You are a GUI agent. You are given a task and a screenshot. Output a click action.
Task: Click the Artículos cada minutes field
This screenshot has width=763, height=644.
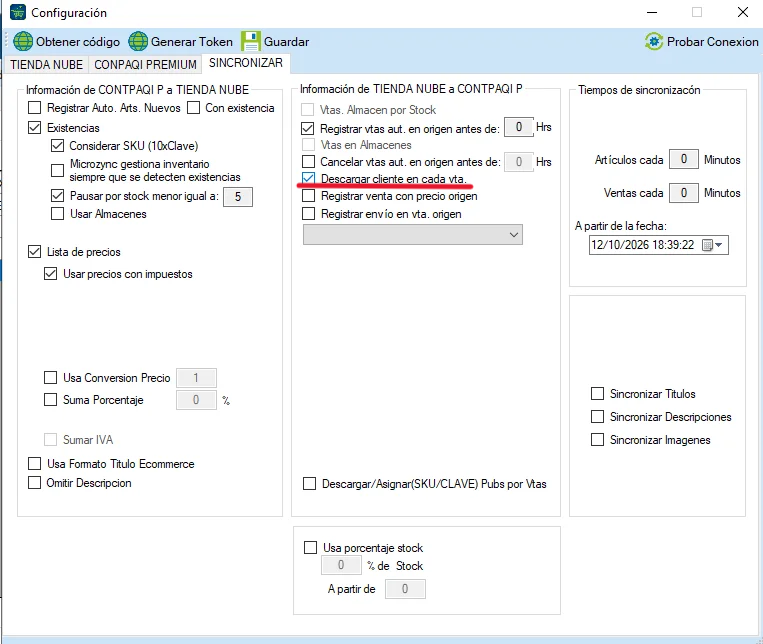tap(684, 159)
